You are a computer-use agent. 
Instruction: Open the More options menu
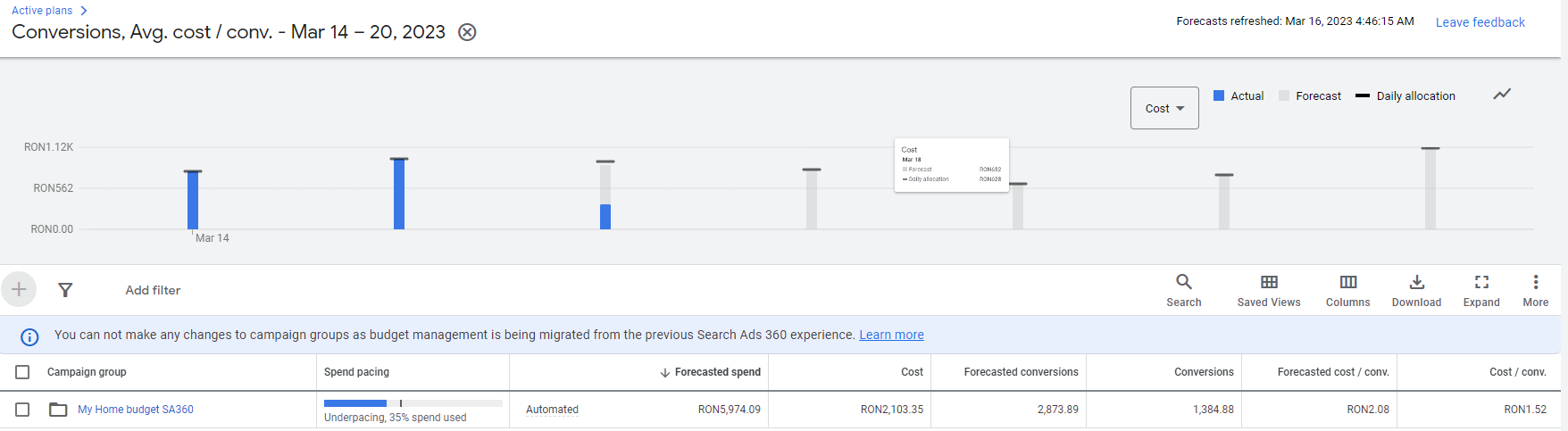coord(1535,290)
